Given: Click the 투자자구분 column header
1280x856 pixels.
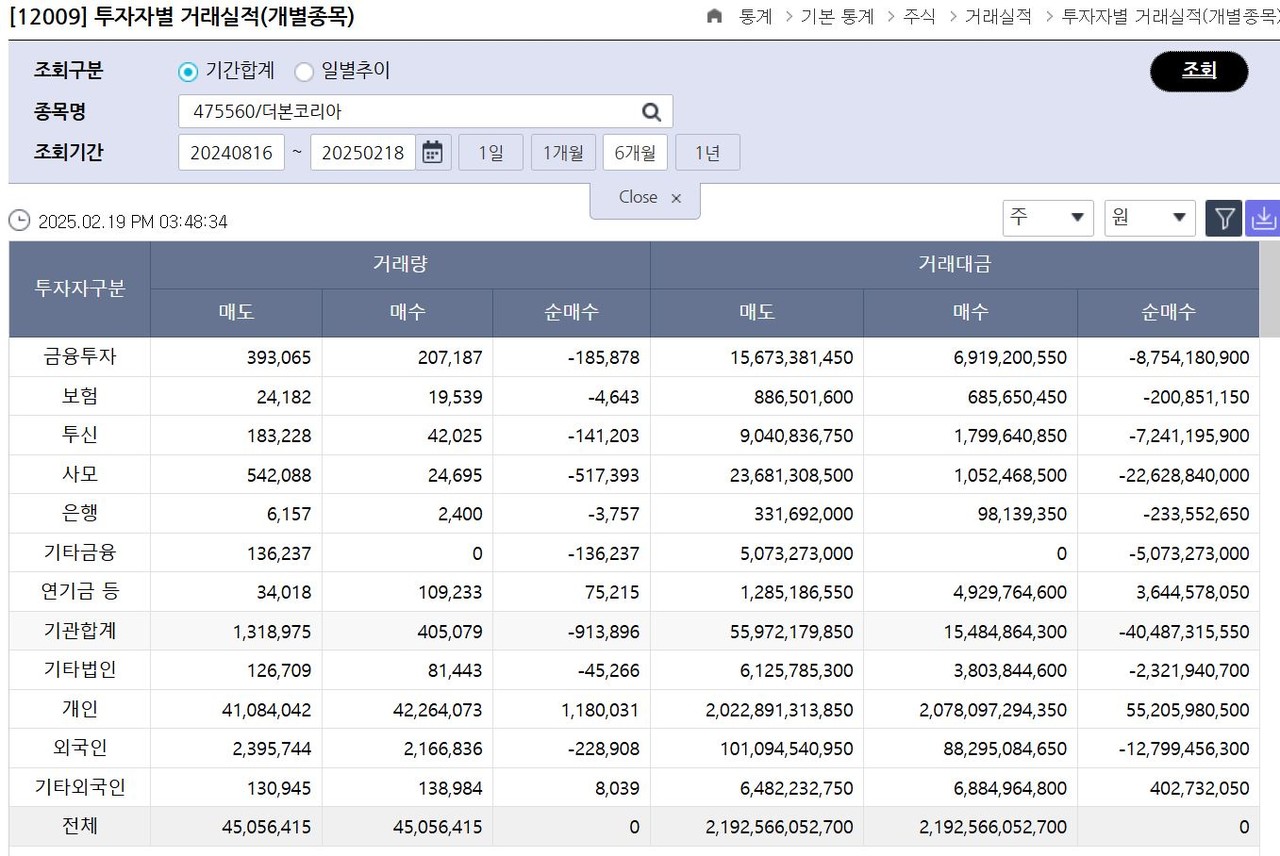Looking at the screenshot, I should click(x=80, y=289).
